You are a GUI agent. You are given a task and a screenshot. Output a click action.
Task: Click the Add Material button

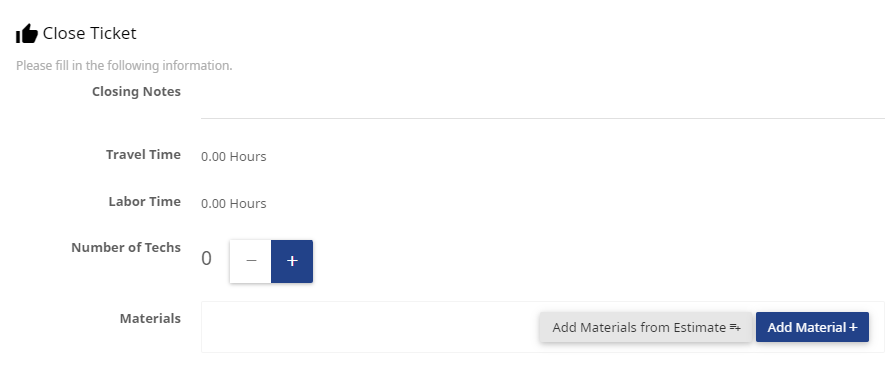pyautogui.click(x=812, y=327)
